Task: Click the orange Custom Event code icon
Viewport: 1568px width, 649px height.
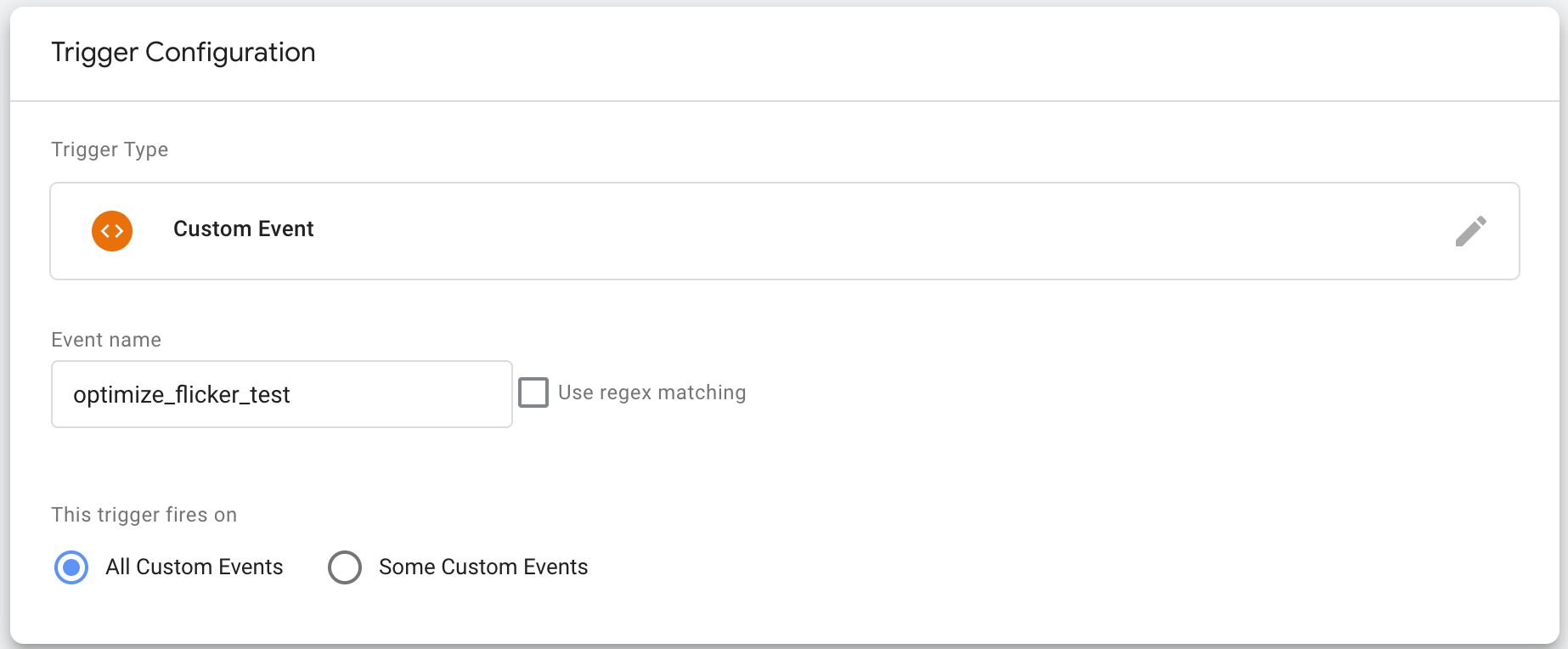Action: pyautogui.click(x=112, y=231)
